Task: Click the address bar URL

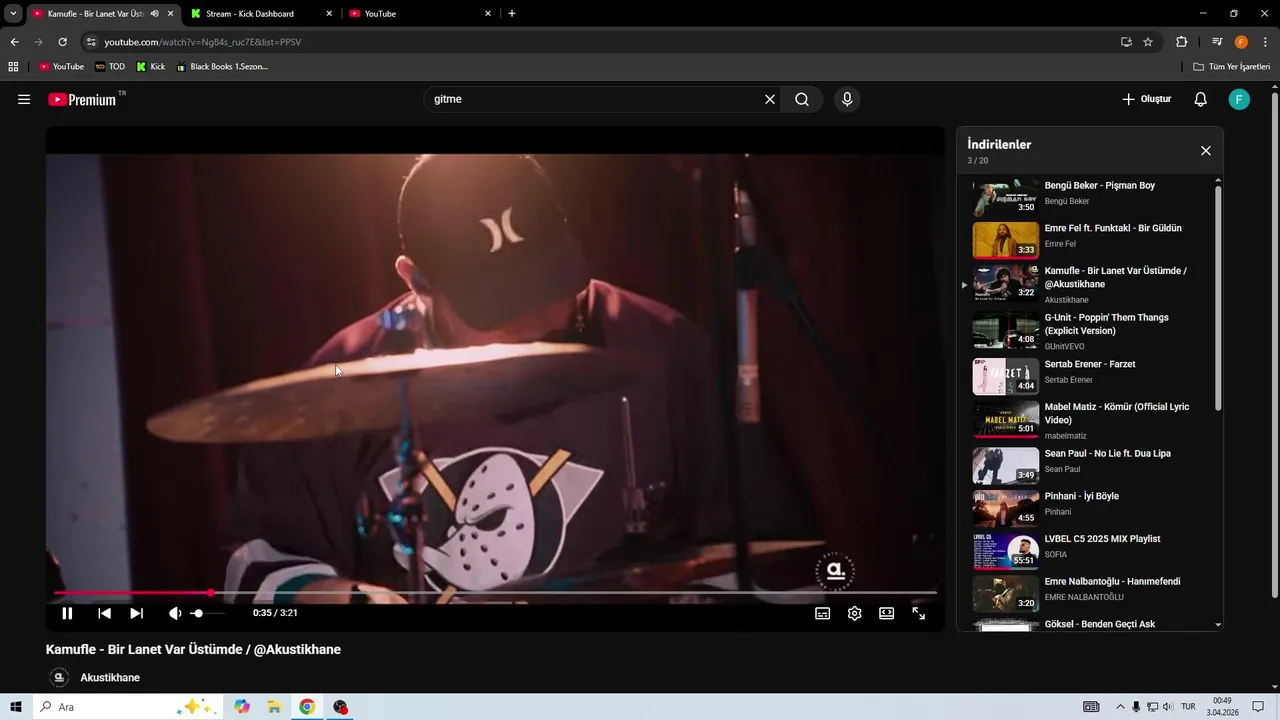Action: pyautogui.click(x=202, y=42)
